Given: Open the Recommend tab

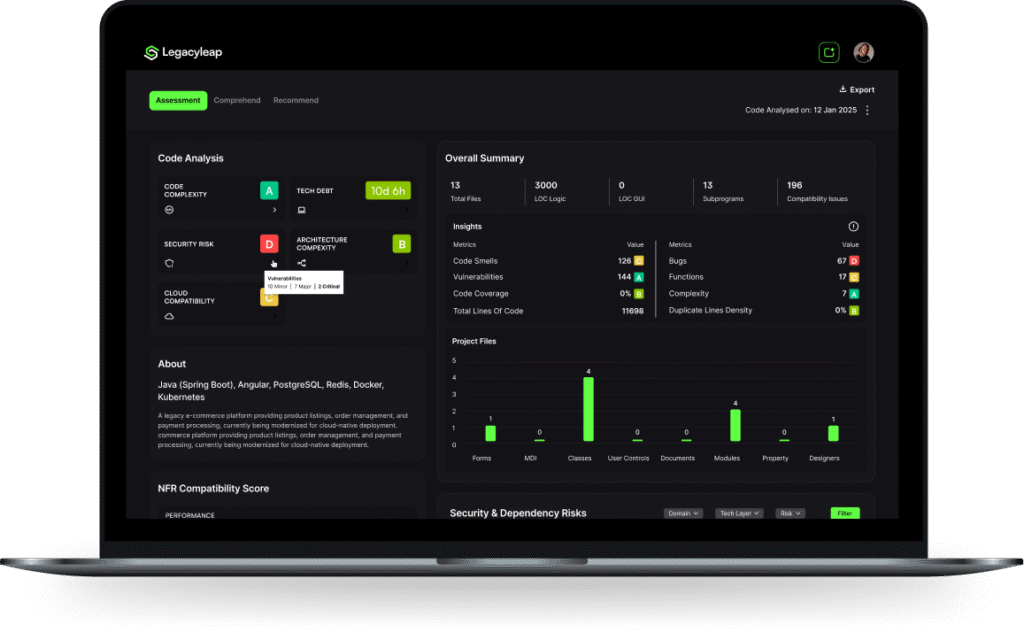Looking at the screenshot, I should point(295,100).
